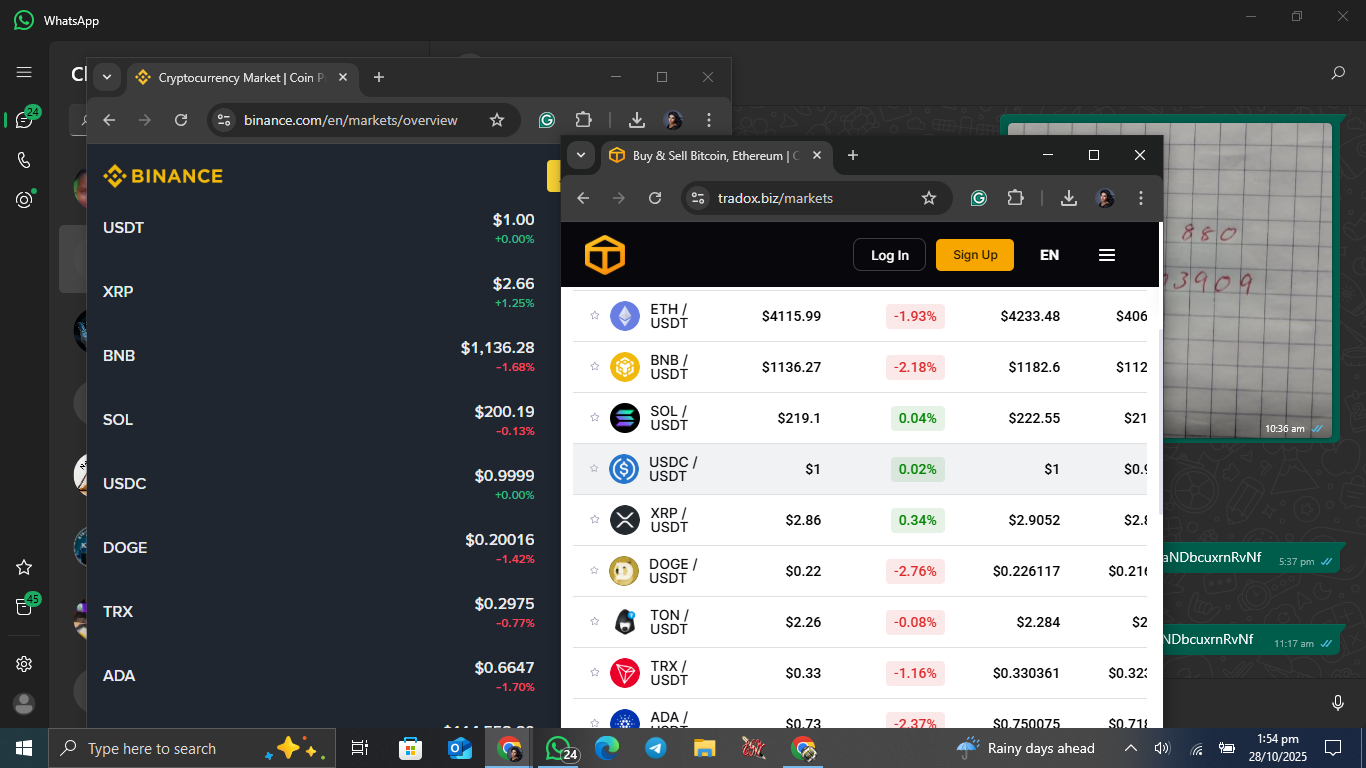
Task: Favorite the SOL / USDT pair star
Action: (594, 417)
